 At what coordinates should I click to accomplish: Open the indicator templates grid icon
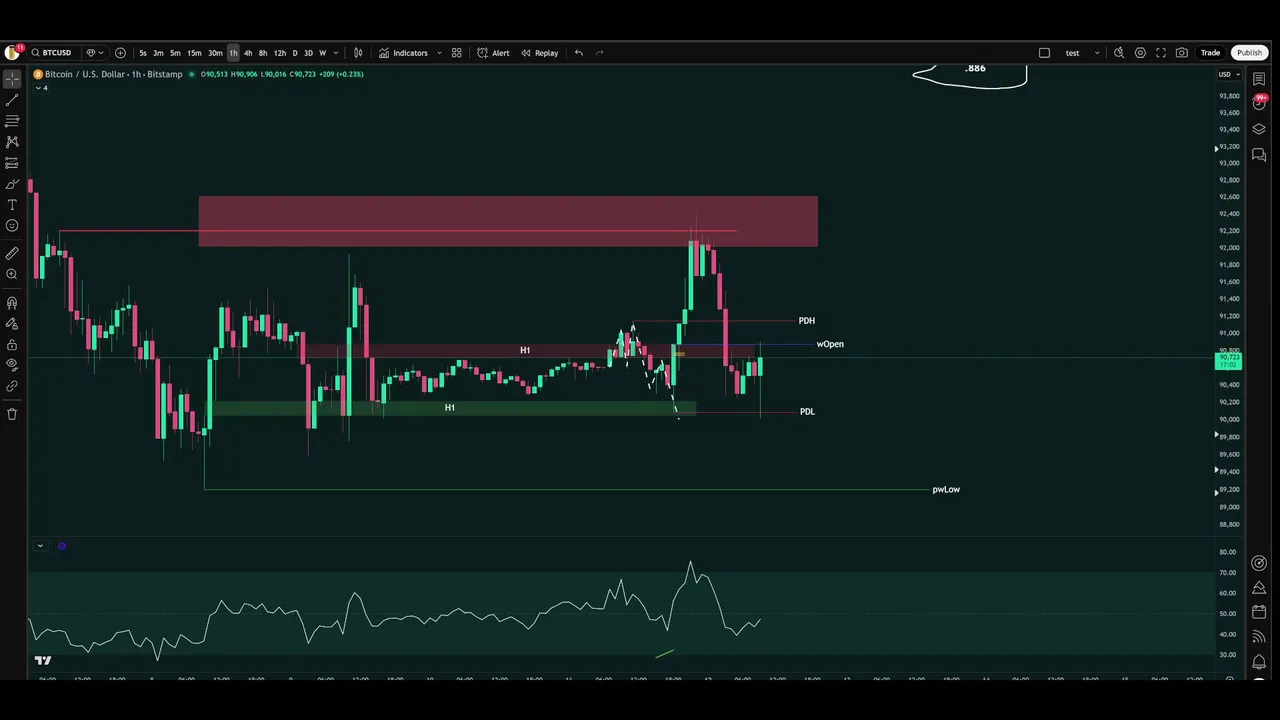[x=457, y=53]
